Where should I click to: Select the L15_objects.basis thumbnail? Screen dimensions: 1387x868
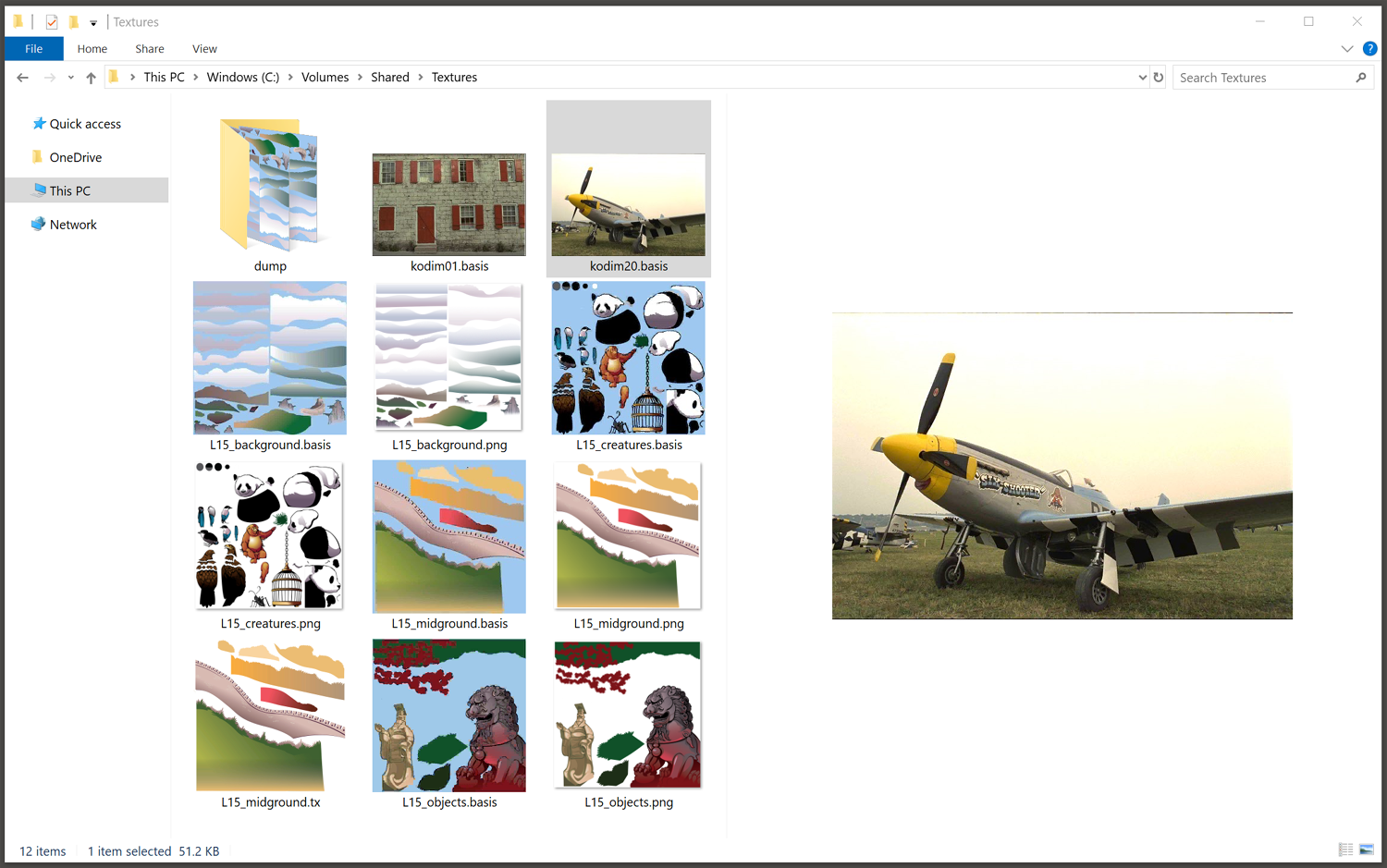tap(449, 715)
